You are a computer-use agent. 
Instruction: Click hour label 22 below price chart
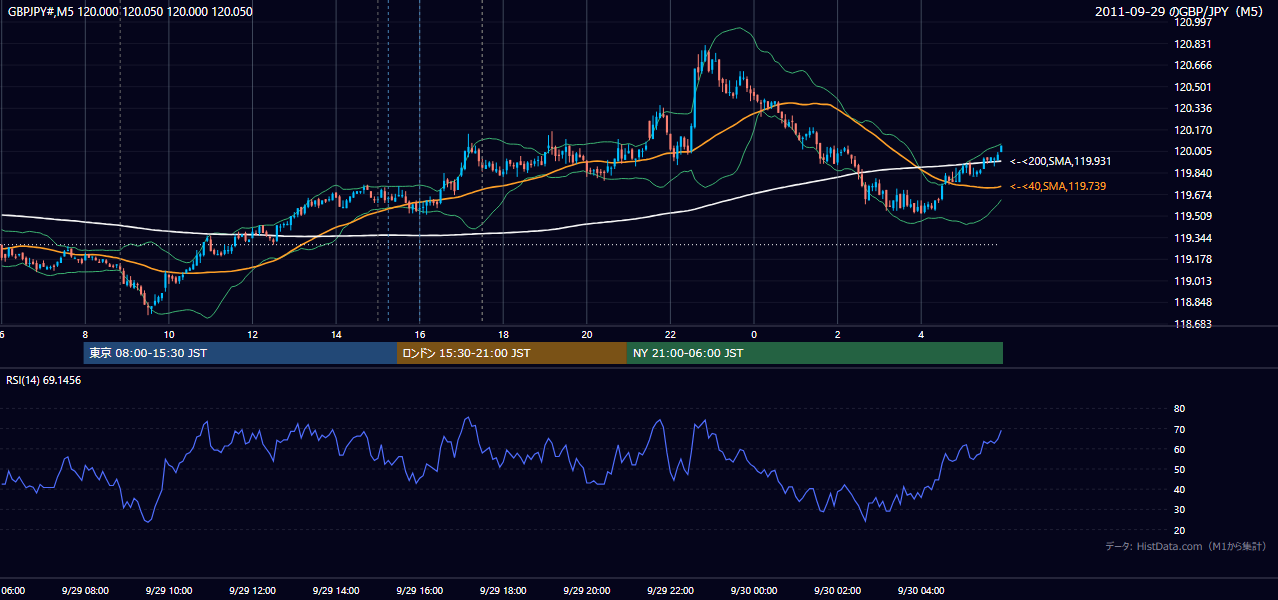tap(670, 334)
